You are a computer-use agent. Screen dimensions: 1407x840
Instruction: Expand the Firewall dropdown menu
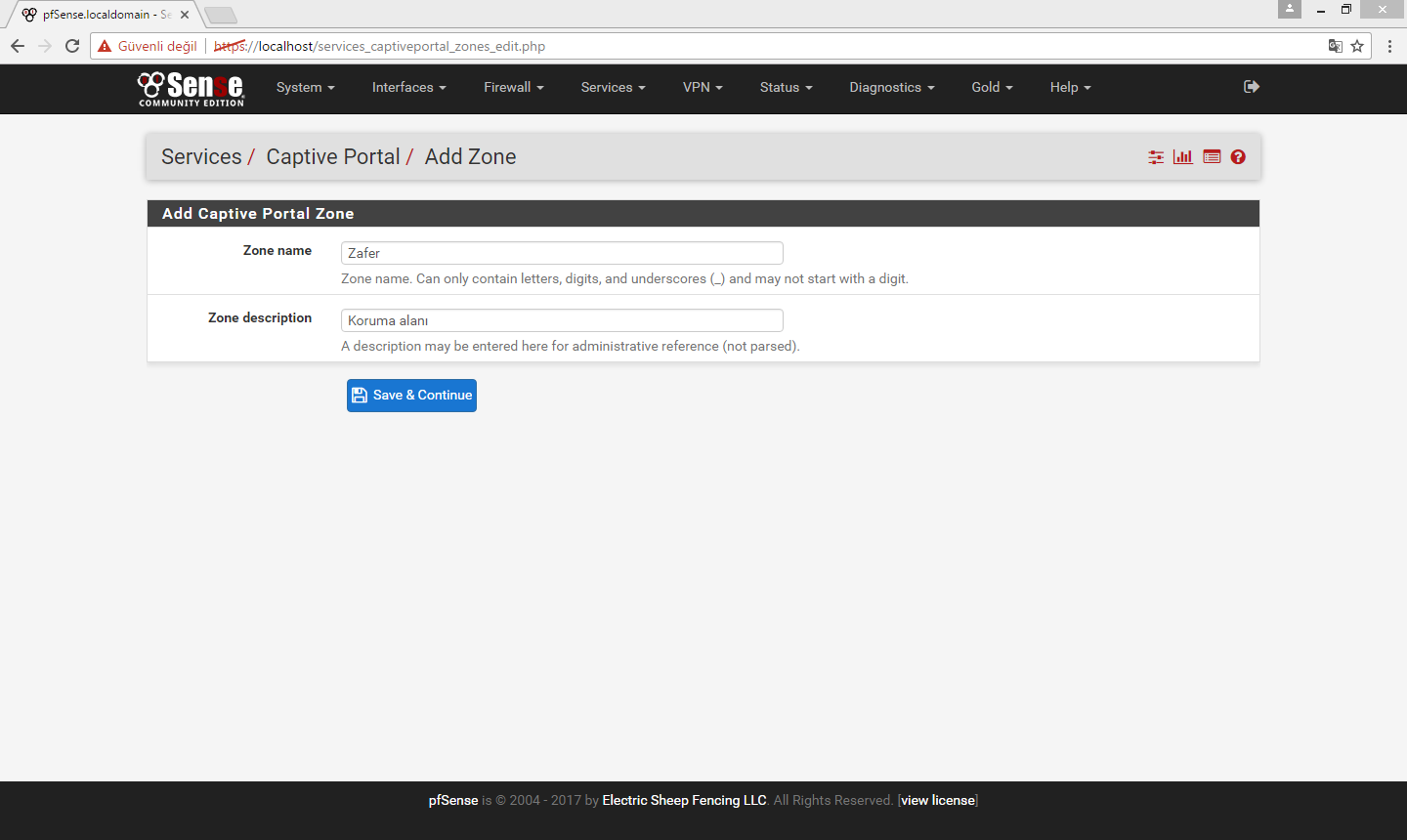(x=513, y=87)
